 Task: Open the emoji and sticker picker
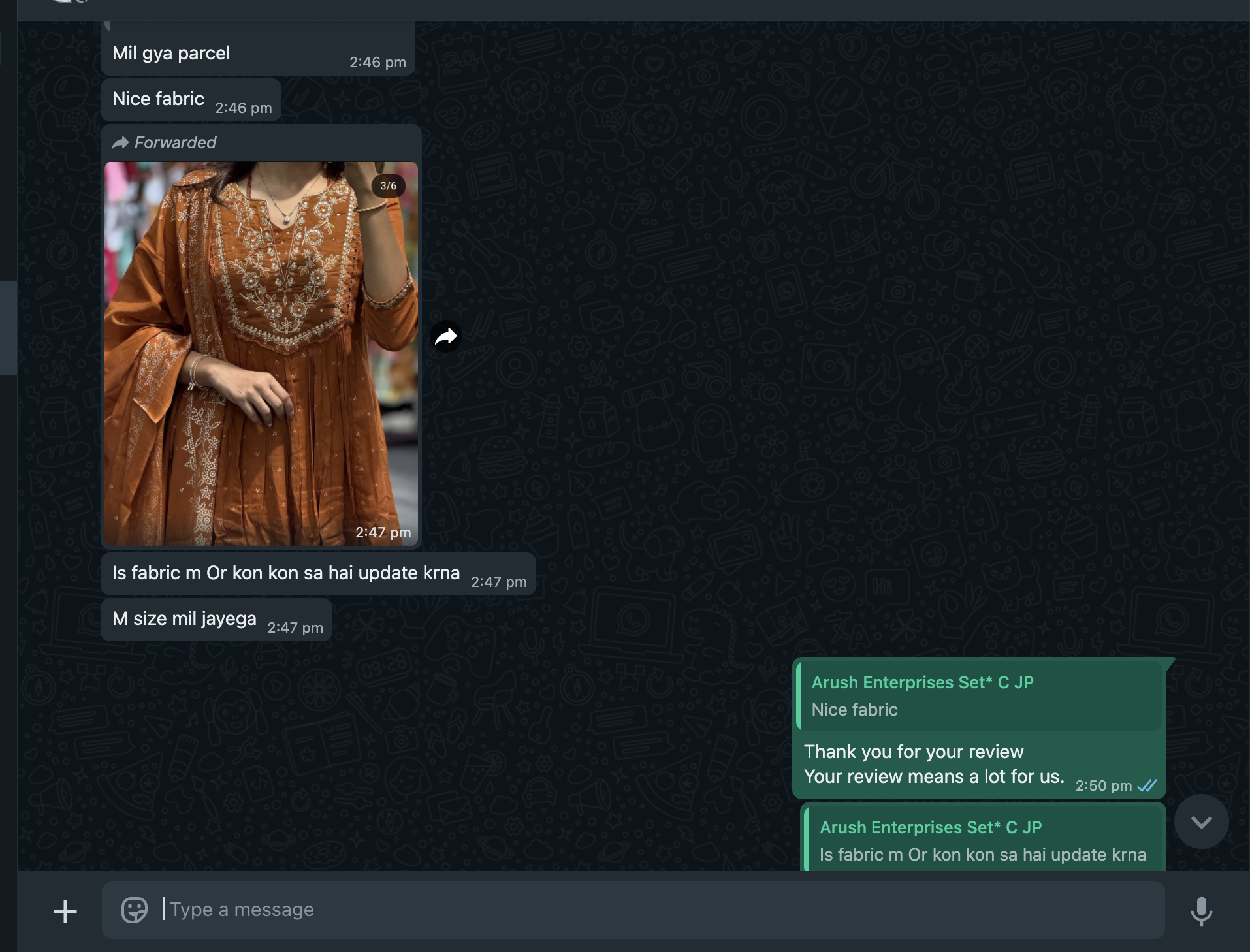[x=135, y=910]
